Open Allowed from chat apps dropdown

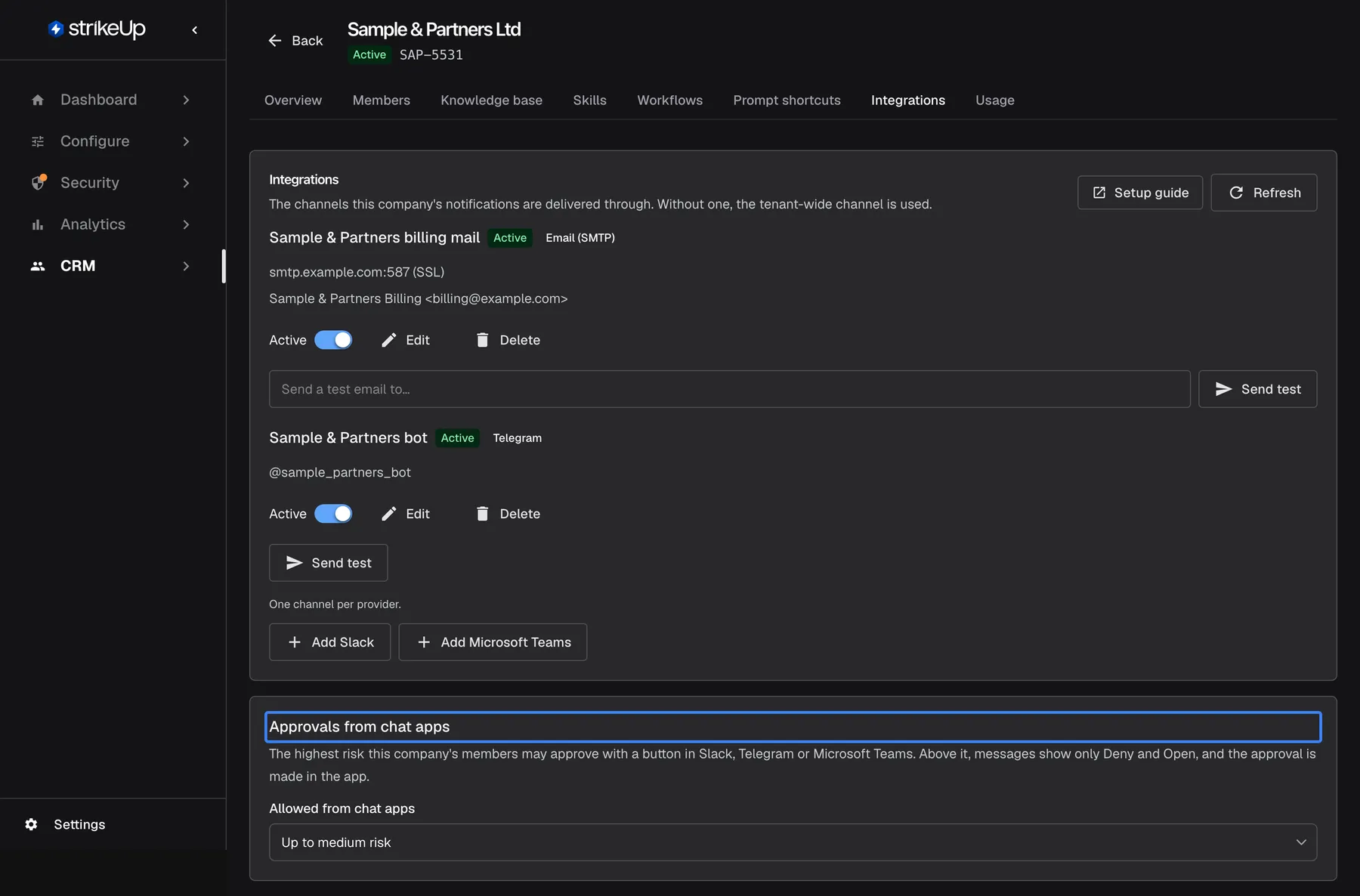click(793, 842)
